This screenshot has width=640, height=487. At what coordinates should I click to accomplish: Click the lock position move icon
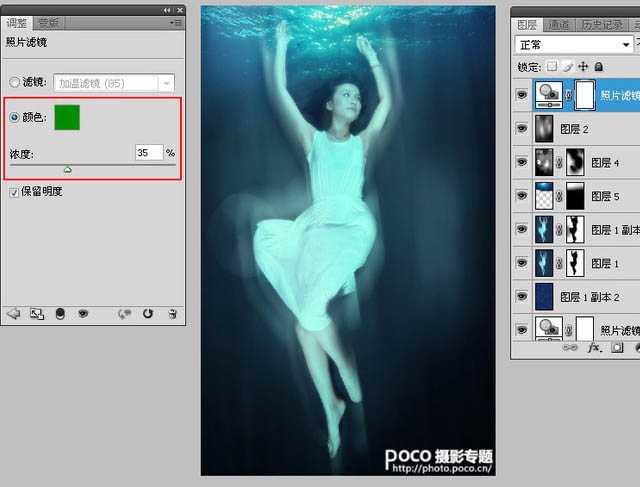coord(583,66)
